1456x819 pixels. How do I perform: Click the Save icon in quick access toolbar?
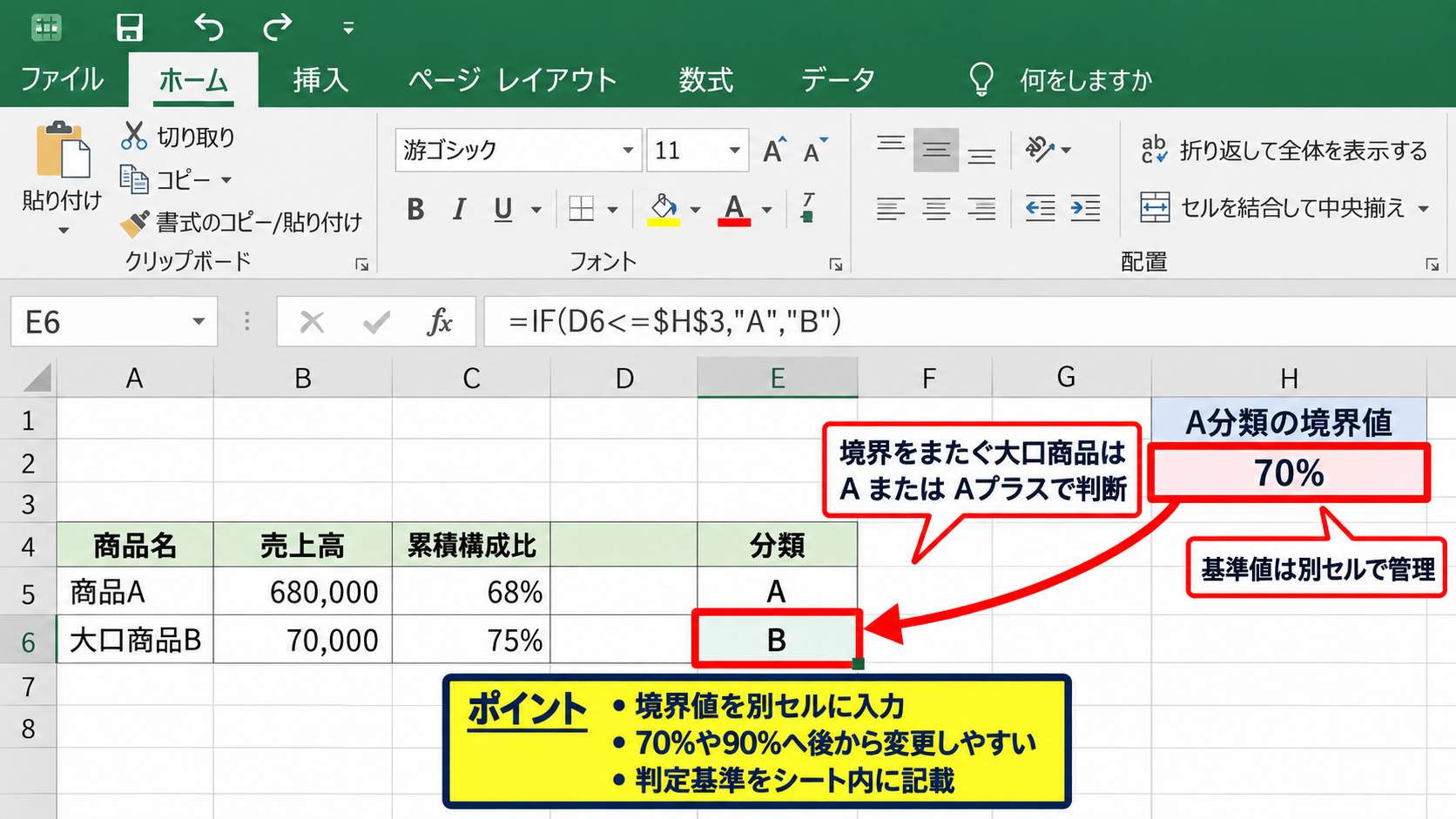click(x=130, y=27)
